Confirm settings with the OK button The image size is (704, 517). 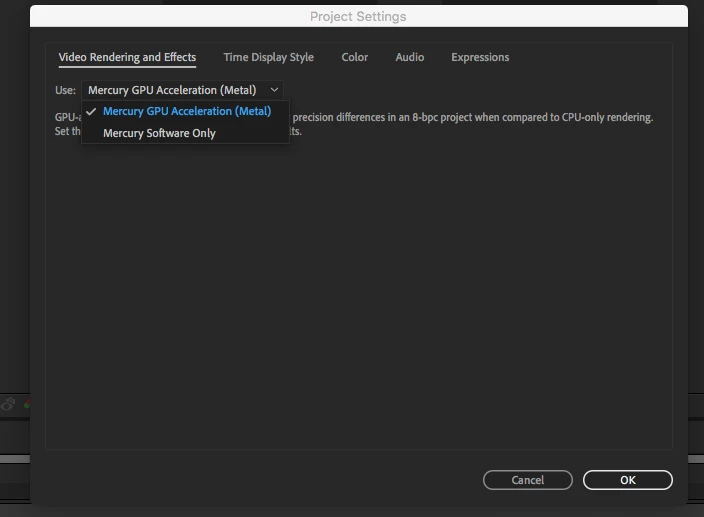coord(628,480)
